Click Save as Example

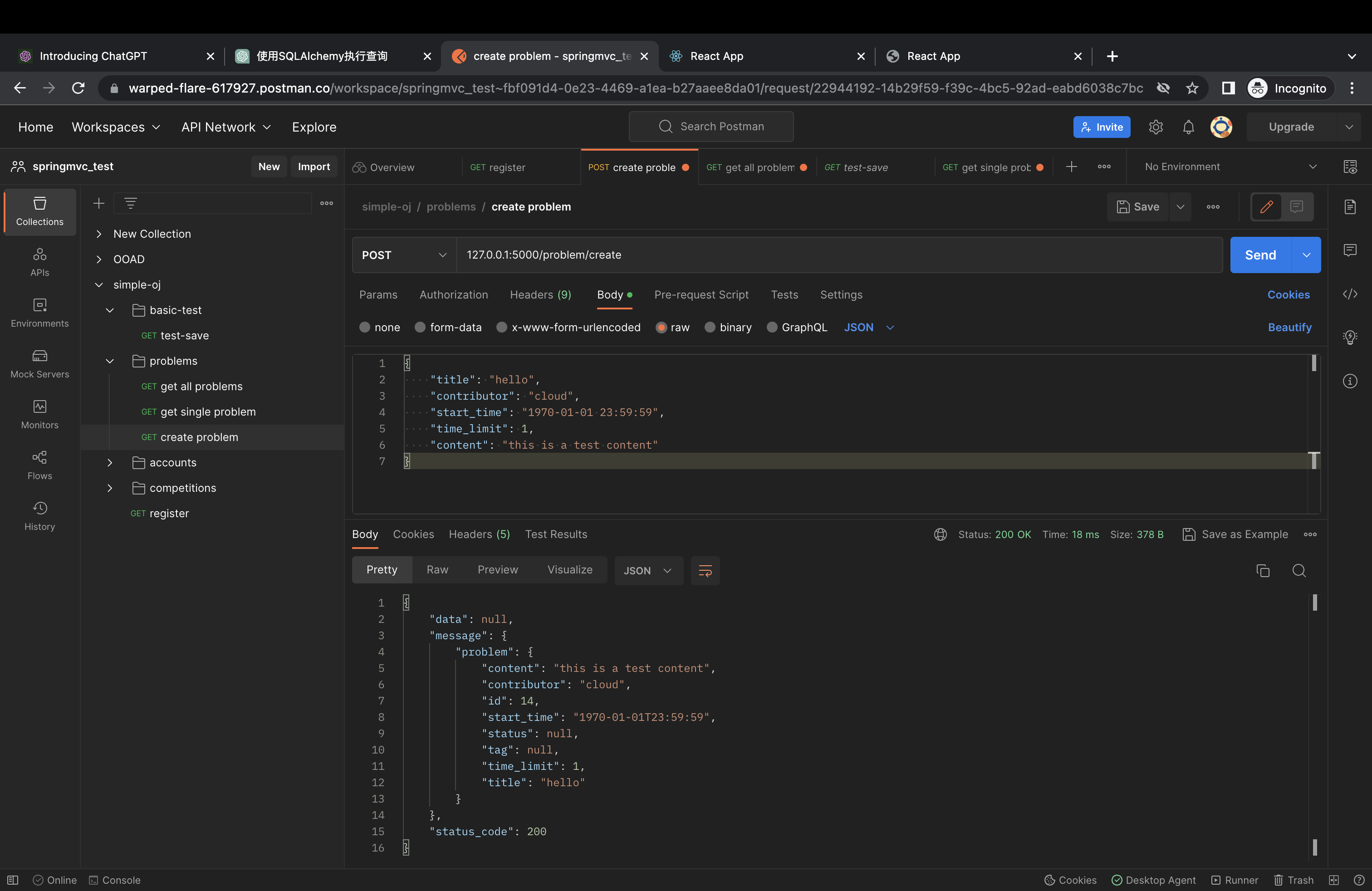[1235, 534]
